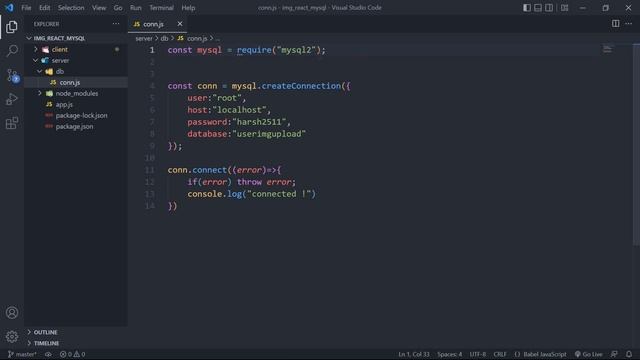
Task: Toggle the bottom panel
Action: (x=538, y=8)
